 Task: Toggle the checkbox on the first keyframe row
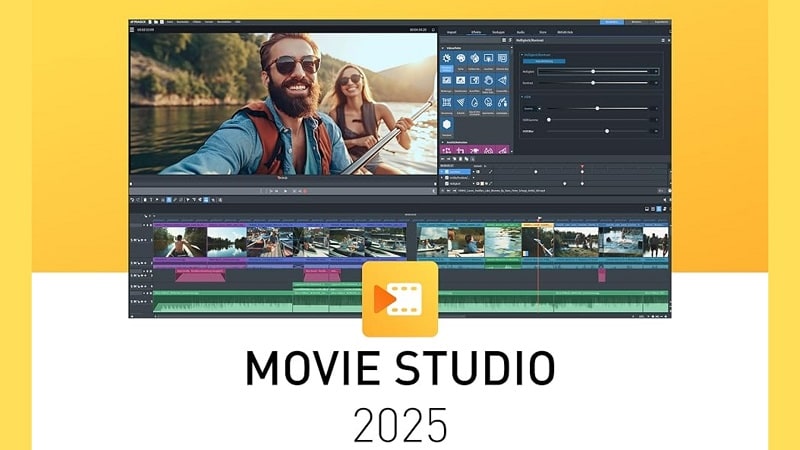coord(447,172)
